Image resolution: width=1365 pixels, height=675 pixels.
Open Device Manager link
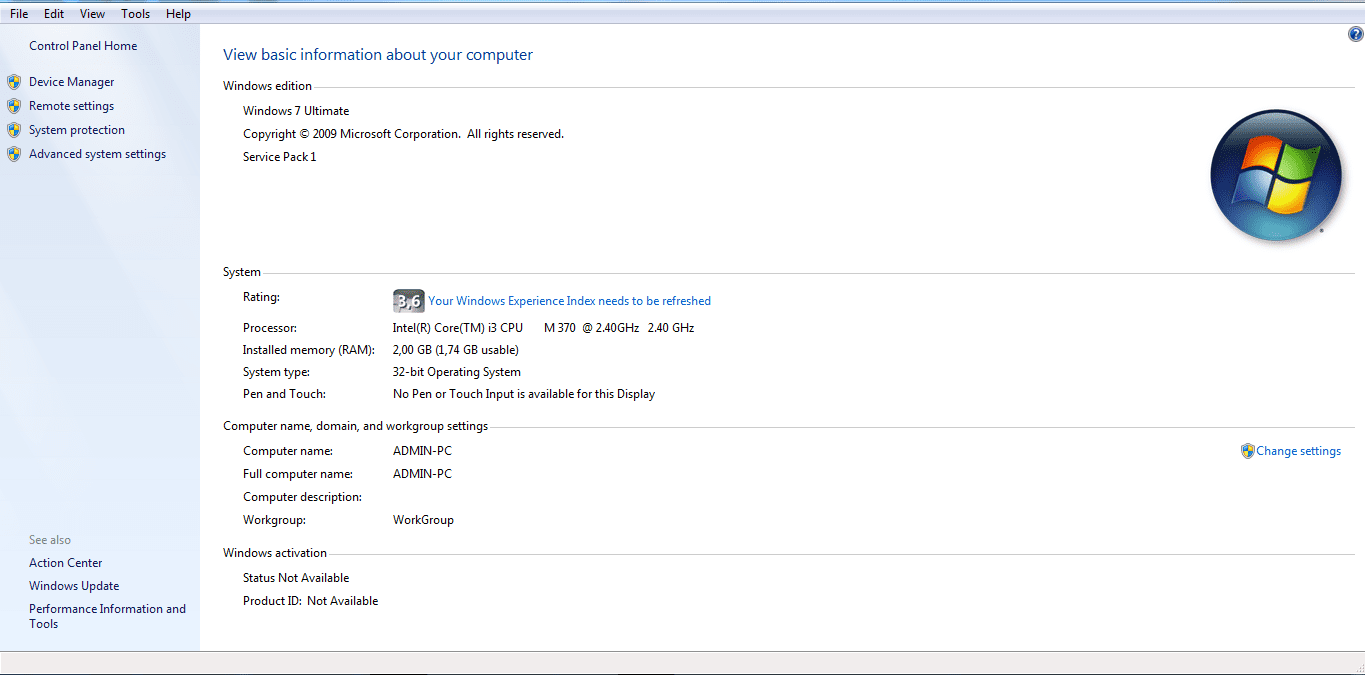(72, 82)
